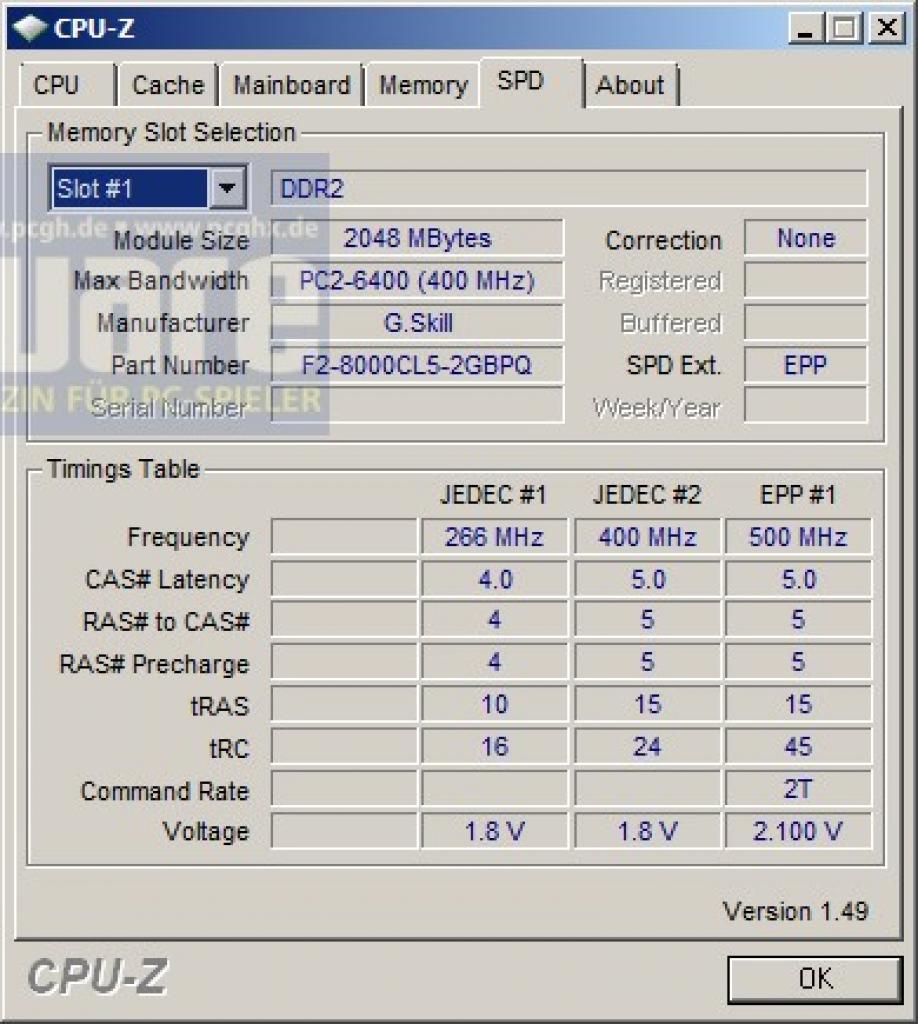This screenshot has width=918, height=1024.
Task: Click the JEDEC #2 column header
Action: [x=647, y=495]
